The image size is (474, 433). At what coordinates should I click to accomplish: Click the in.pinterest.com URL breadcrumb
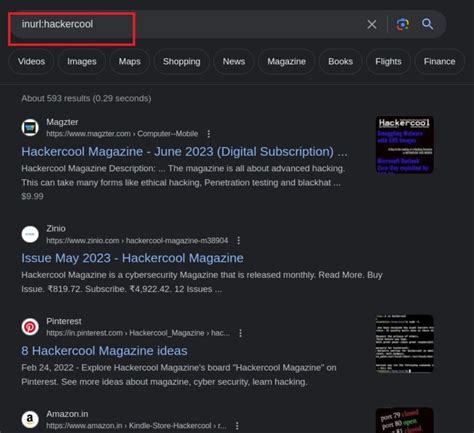138,333
